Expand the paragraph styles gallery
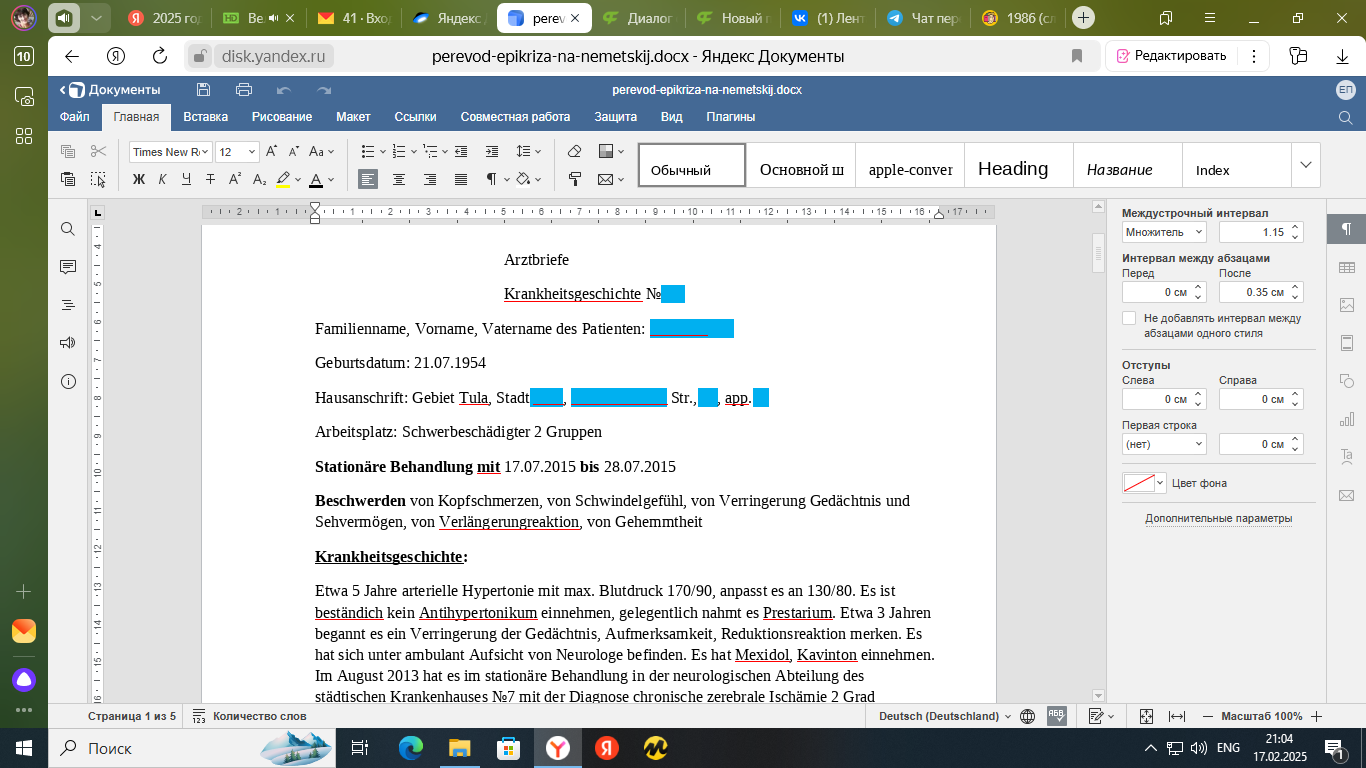 pyautogui.click(x=1305, y=165)
